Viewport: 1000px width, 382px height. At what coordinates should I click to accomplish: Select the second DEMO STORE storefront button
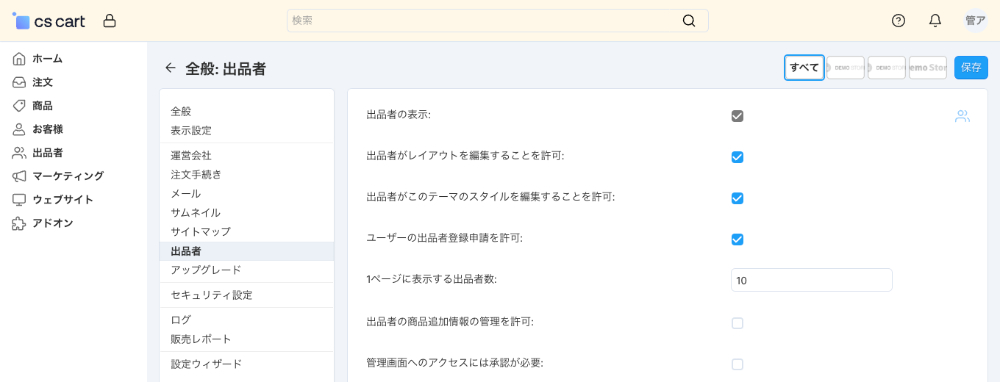click(887, 68)
